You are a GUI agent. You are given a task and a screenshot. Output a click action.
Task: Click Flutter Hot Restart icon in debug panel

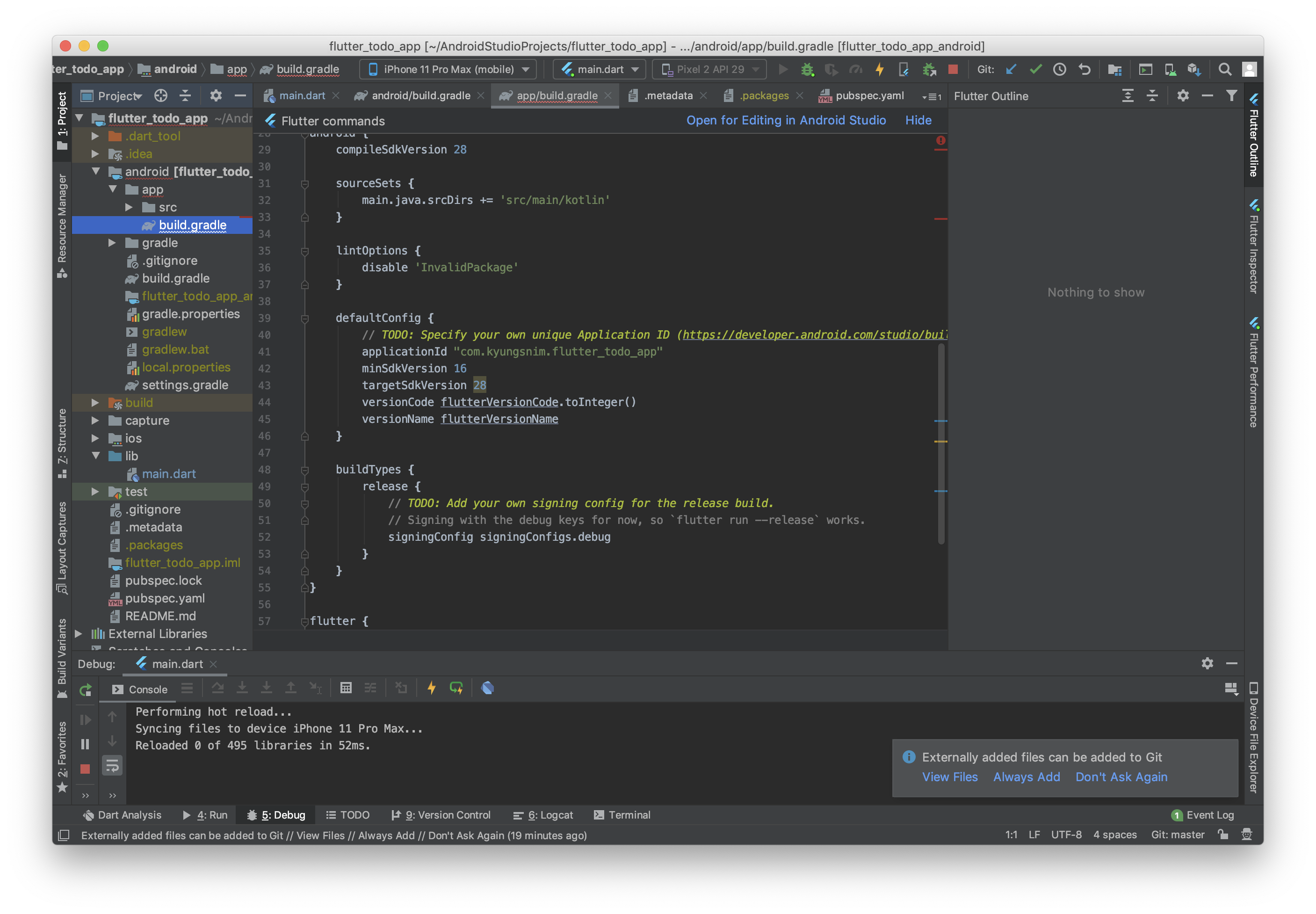[456, 688]
